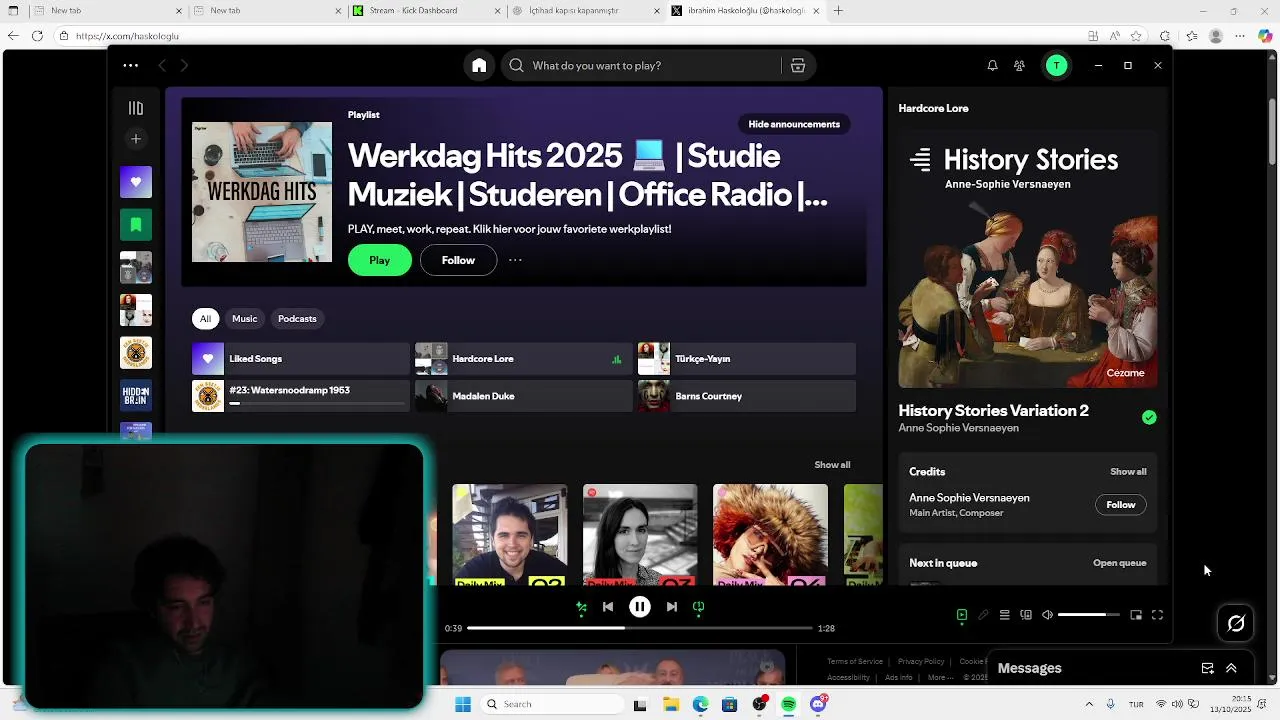Select the All filter chip
This screenshot has width=1280, height=720.
tap(205, 319)
